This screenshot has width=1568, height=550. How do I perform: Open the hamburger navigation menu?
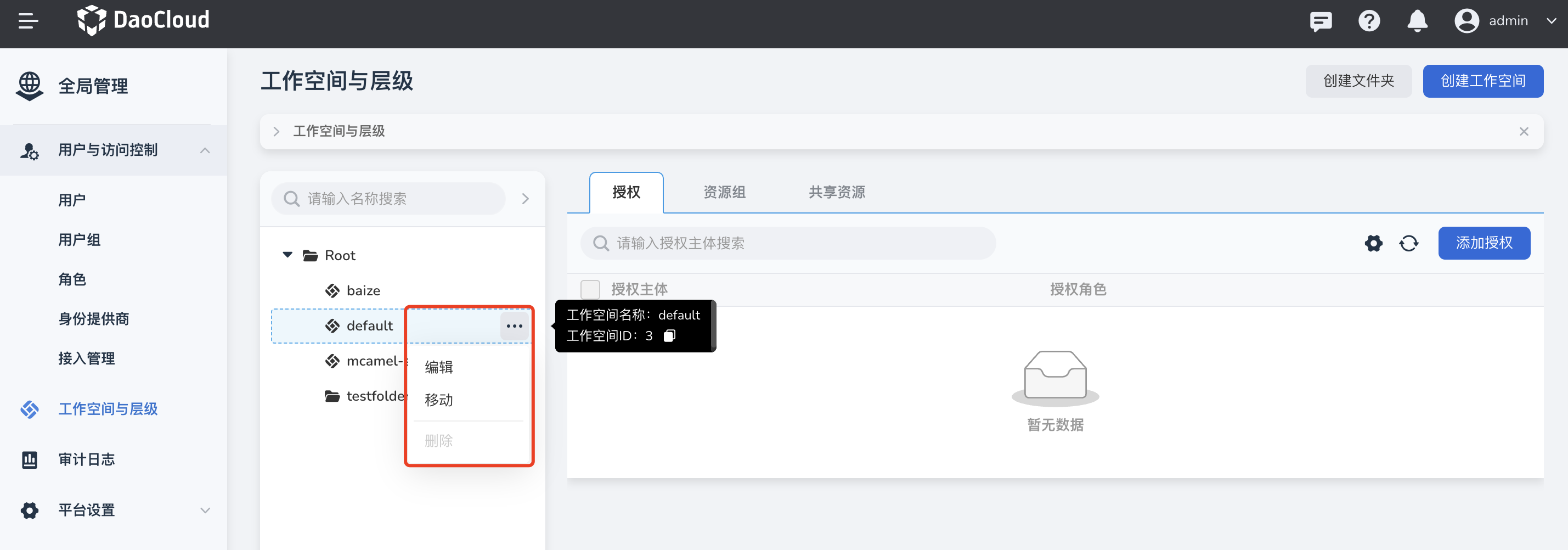coord(28,21)
